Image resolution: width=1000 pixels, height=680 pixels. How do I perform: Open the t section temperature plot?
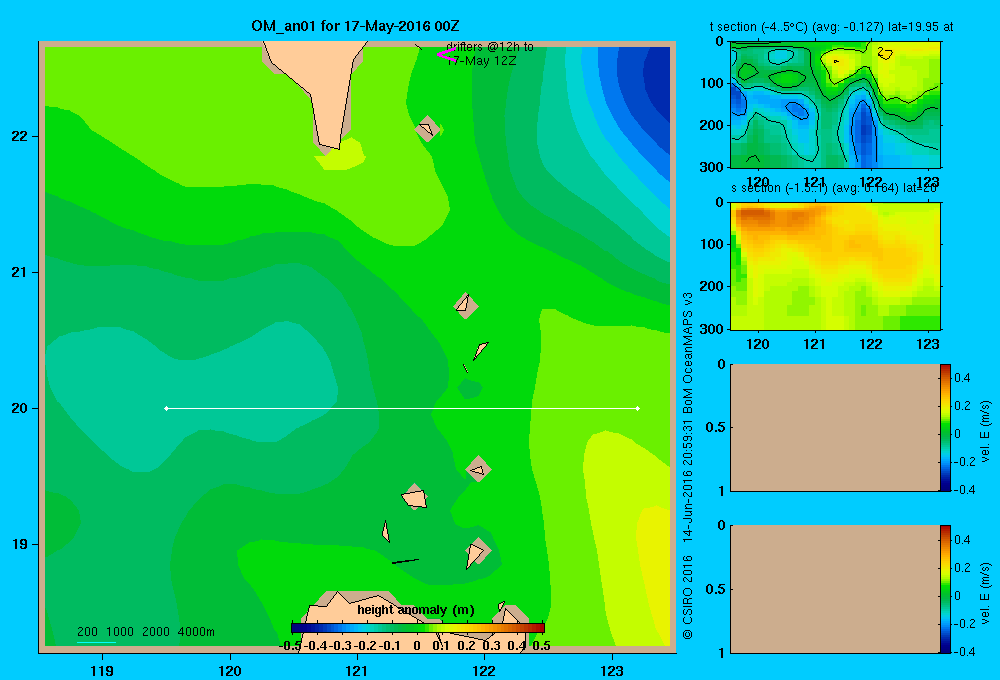coord(835,105)
